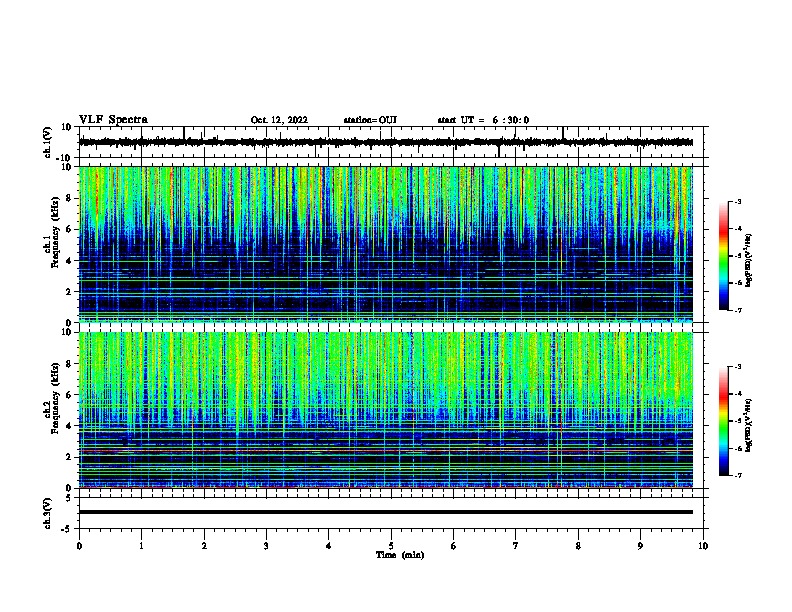Click the ch.2 "Frequency (kHz)" axis label
The width and height of the screenshot is (792, 612).
click(55, 398)
